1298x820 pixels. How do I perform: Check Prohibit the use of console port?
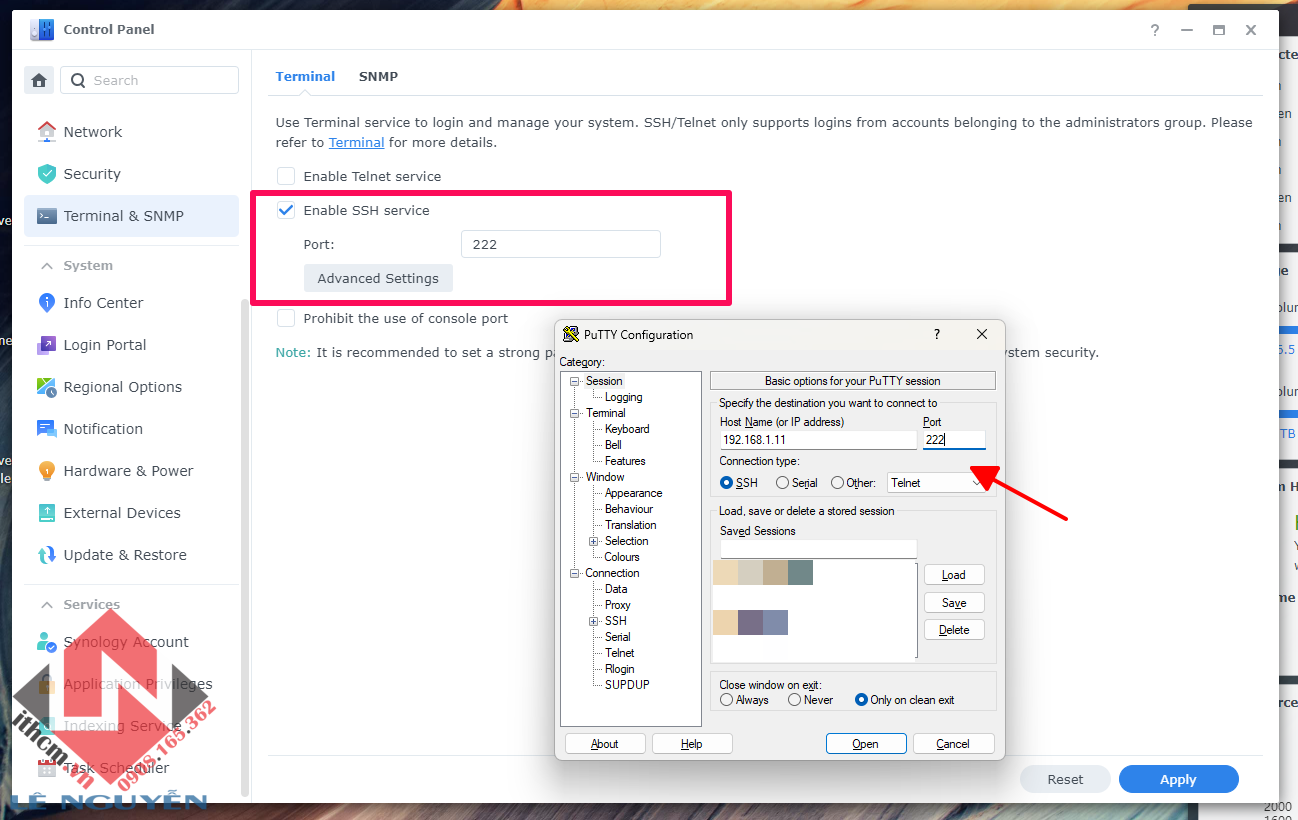(x=286, y=318)
